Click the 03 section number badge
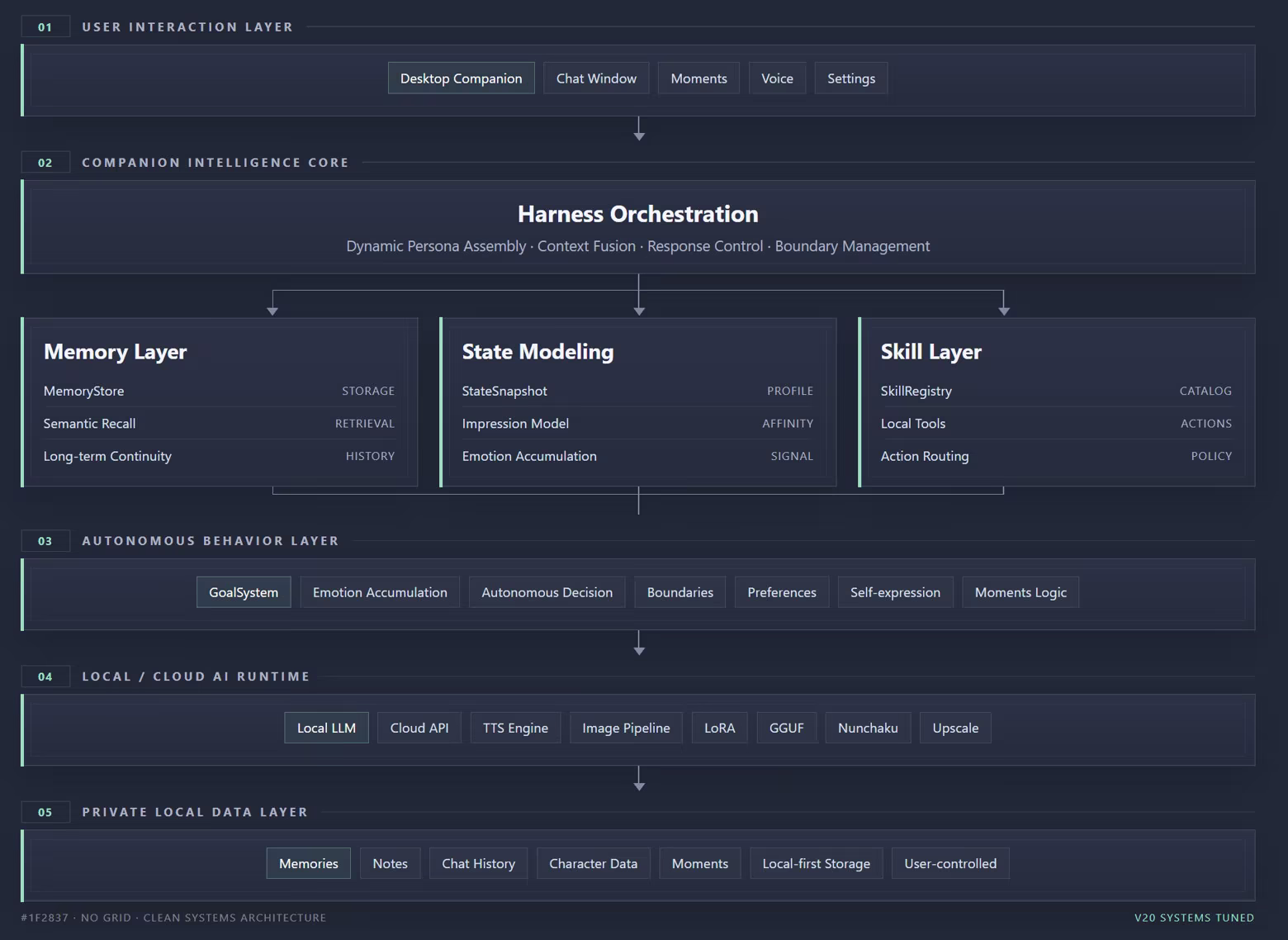 coord(45,541)
